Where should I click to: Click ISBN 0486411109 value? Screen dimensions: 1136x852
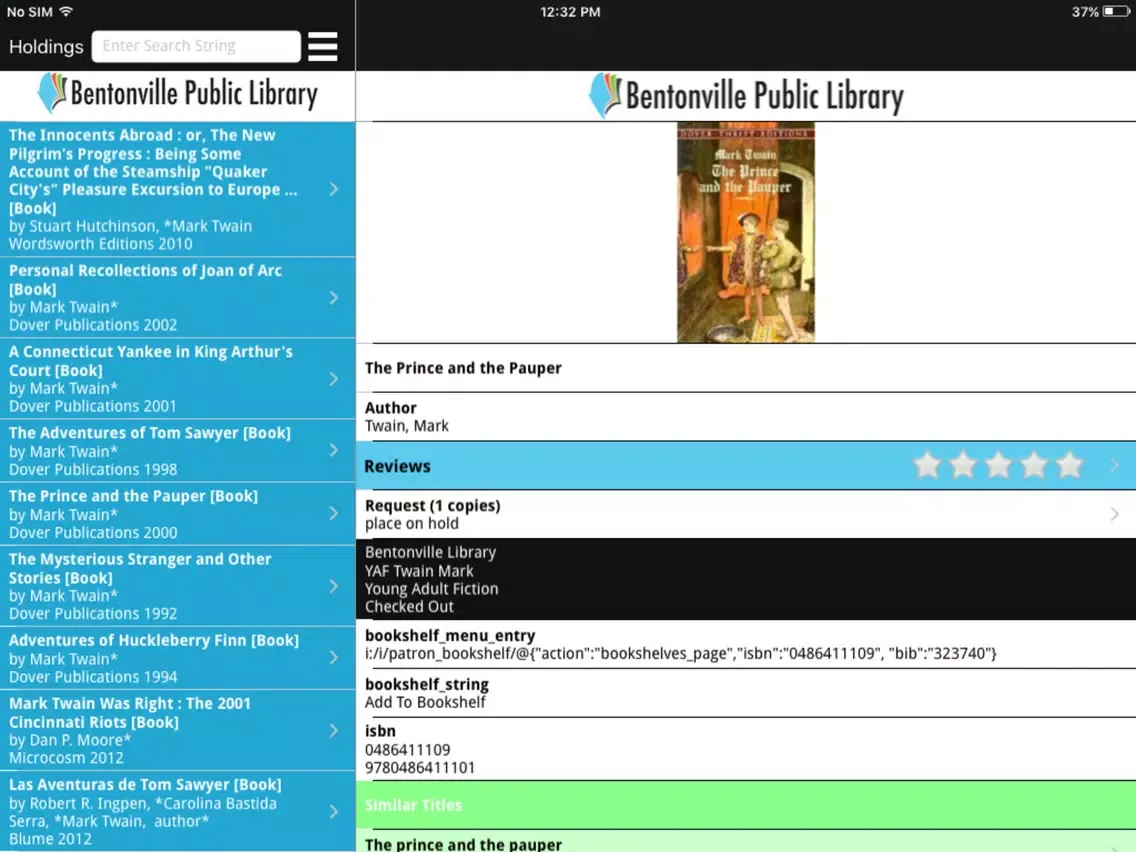click(x=407, y=749)
